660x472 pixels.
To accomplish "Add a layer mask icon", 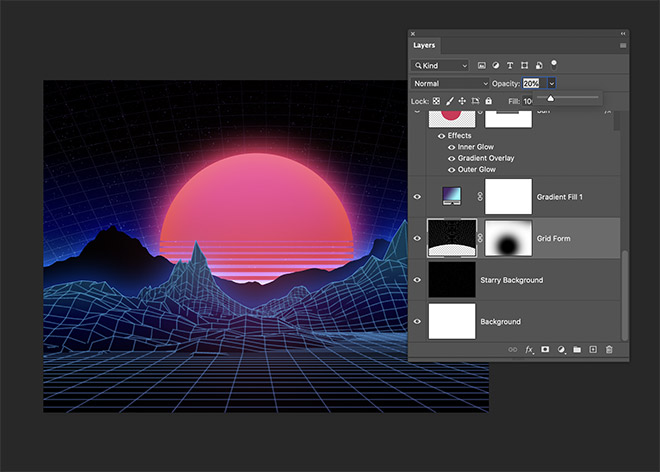I will tap(545, 350).
